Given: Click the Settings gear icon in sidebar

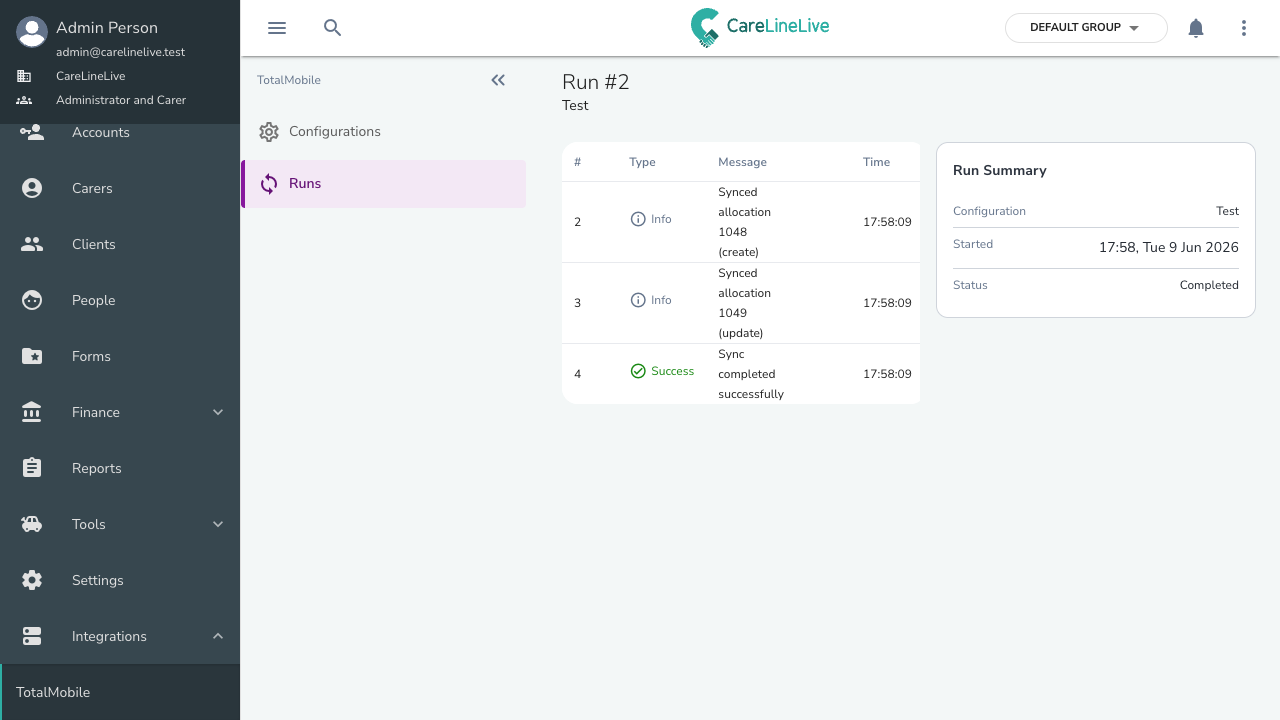Looking at the screenshot, I should pos(32,580).
